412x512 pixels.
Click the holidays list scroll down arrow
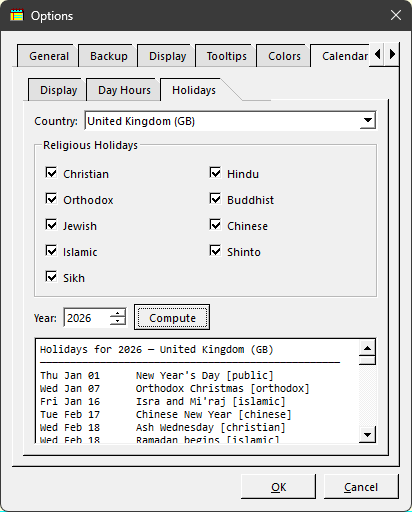click(x=367, y=434)
